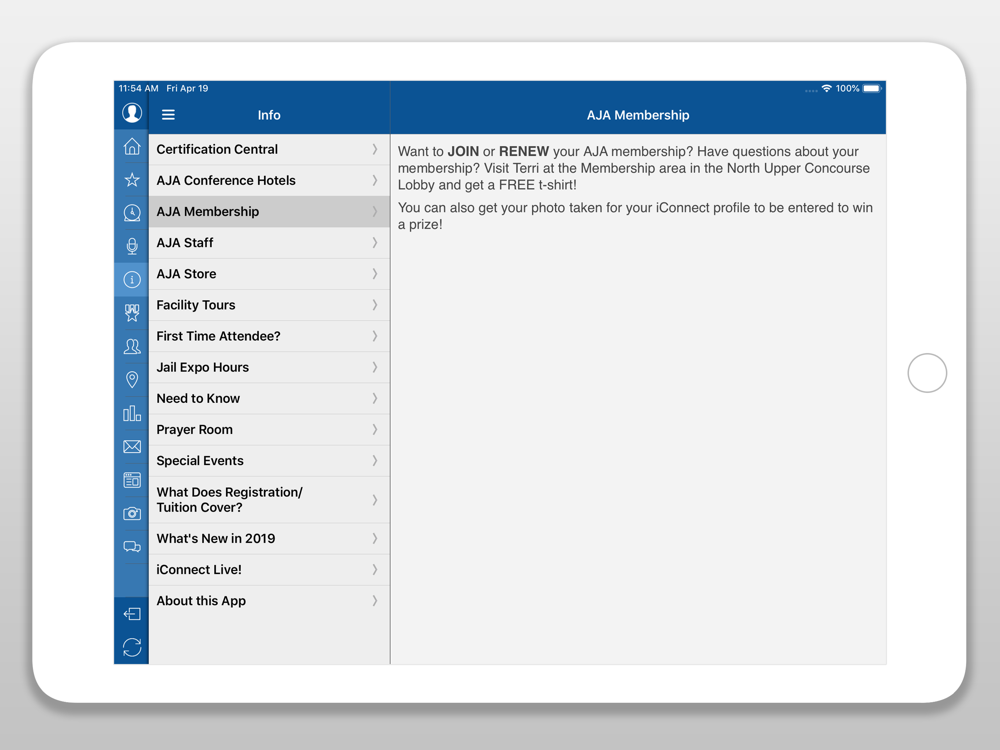This screenshot has height=750, width=1000.
Task: Click chevron beside AJA Conference Hotels
Action: click(375, 180)
